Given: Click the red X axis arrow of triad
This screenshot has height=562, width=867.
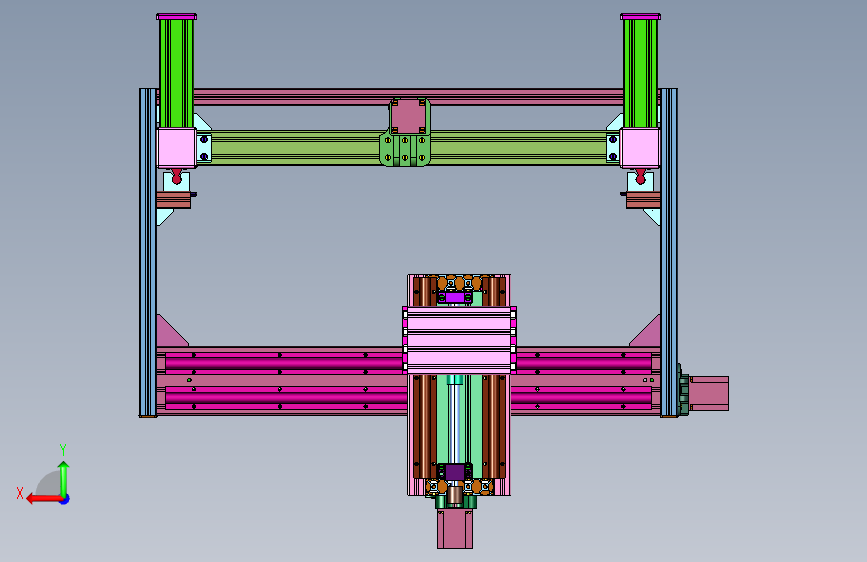Looking at the screenshot, I should pyautogui.click(x=44, y=499).
